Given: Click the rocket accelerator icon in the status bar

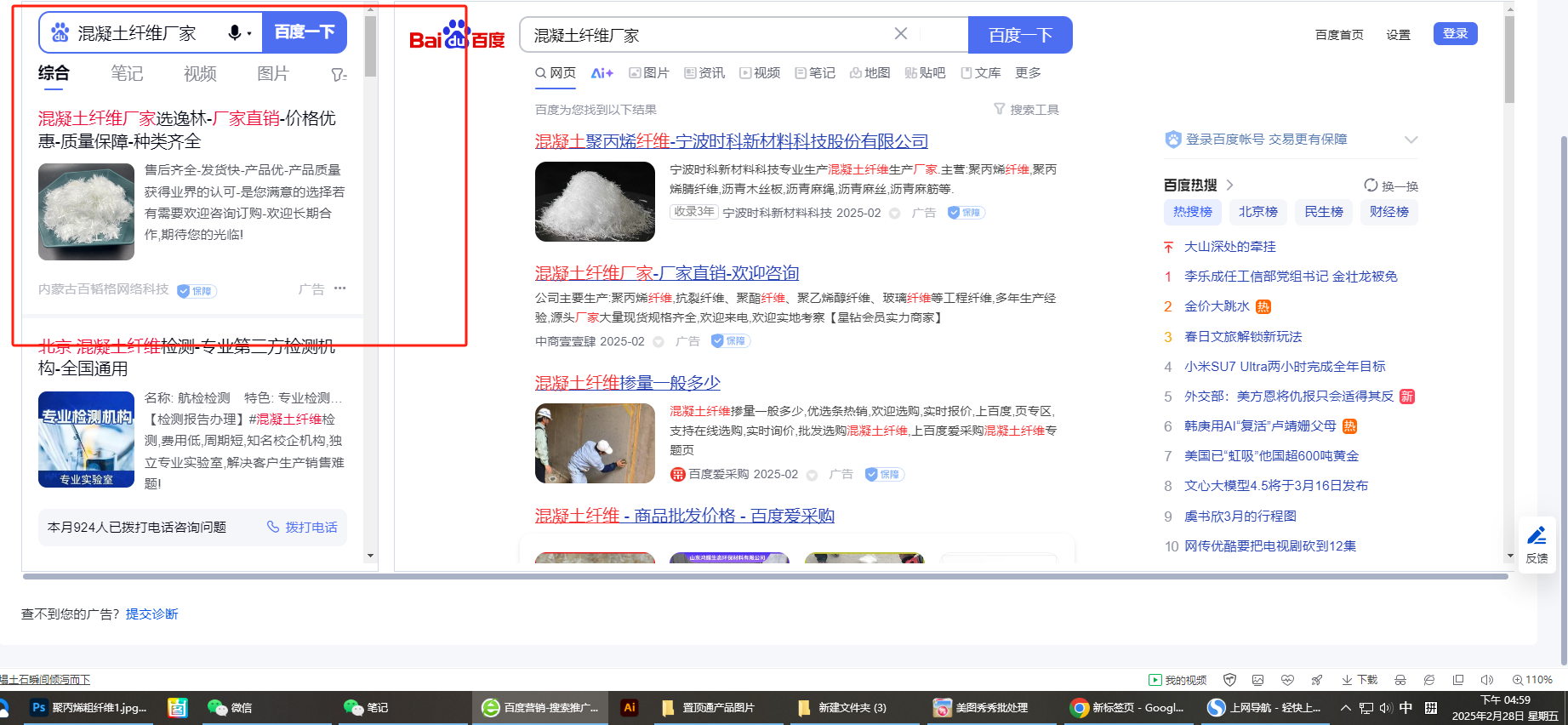Looking at the screenshot, I should point(1317,680).
